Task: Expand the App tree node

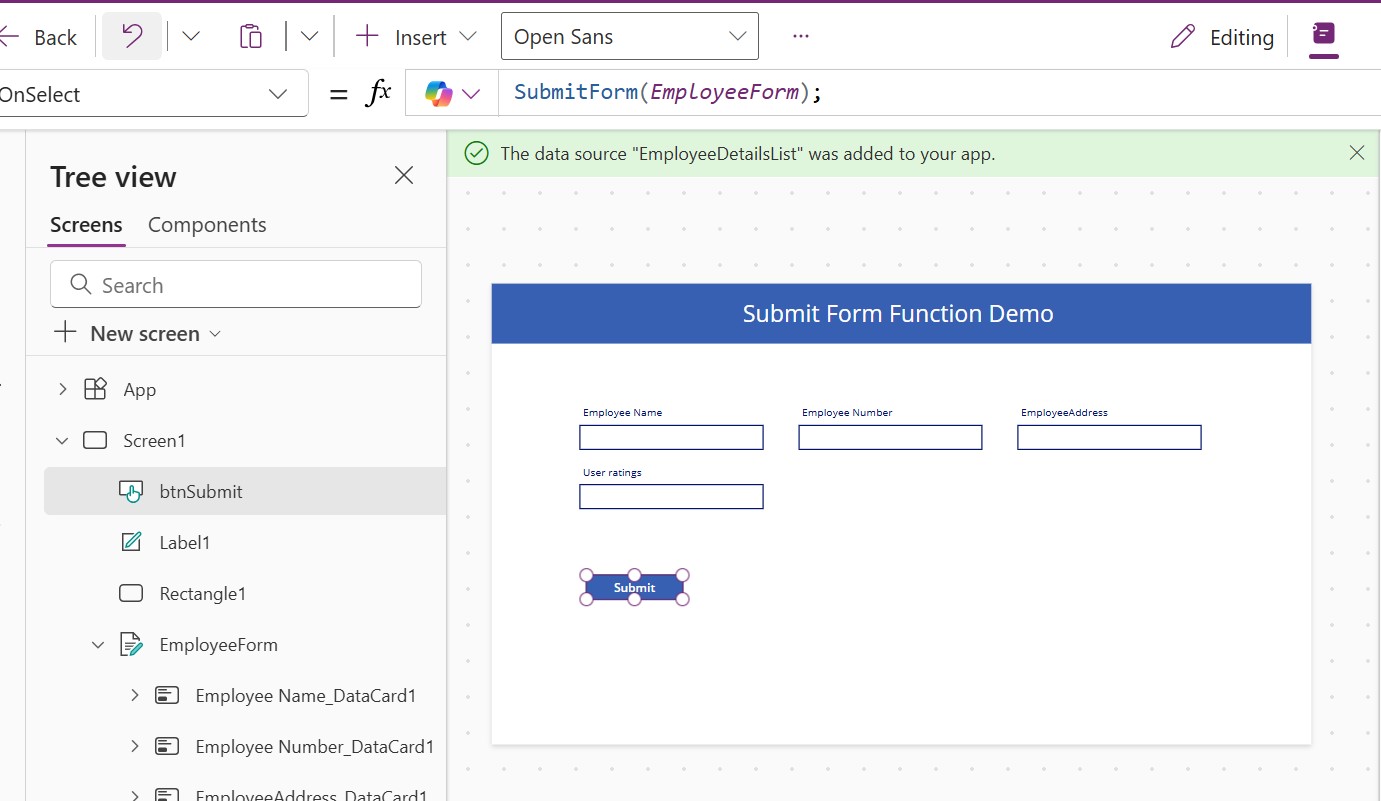Action: click(x=62, y=389)
